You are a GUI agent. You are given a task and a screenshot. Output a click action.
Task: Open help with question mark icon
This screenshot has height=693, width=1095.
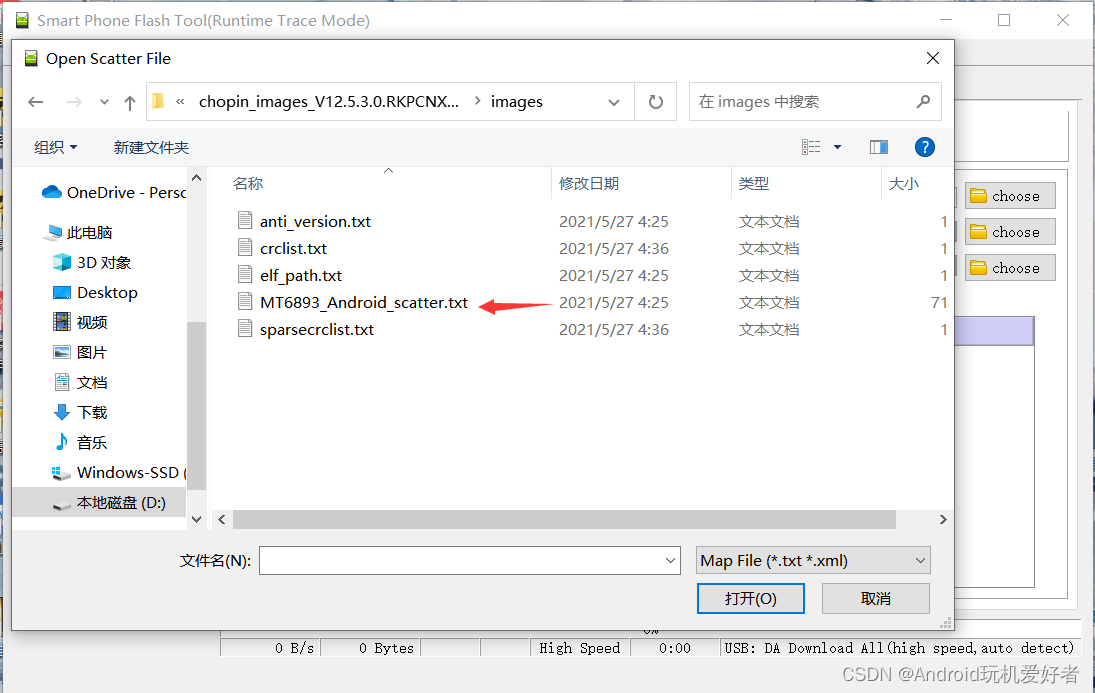pos(925,147)
